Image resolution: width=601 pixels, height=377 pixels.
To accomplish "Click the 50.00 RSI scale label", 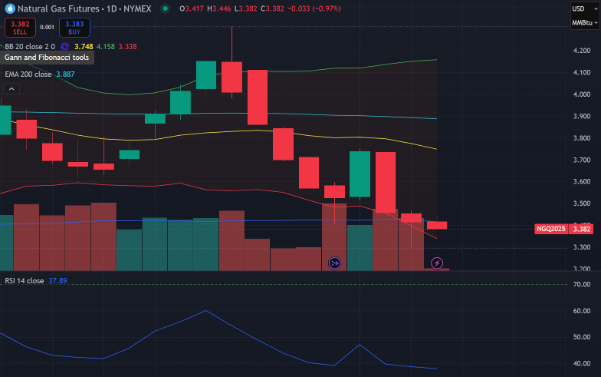I will tap(581, 337).
